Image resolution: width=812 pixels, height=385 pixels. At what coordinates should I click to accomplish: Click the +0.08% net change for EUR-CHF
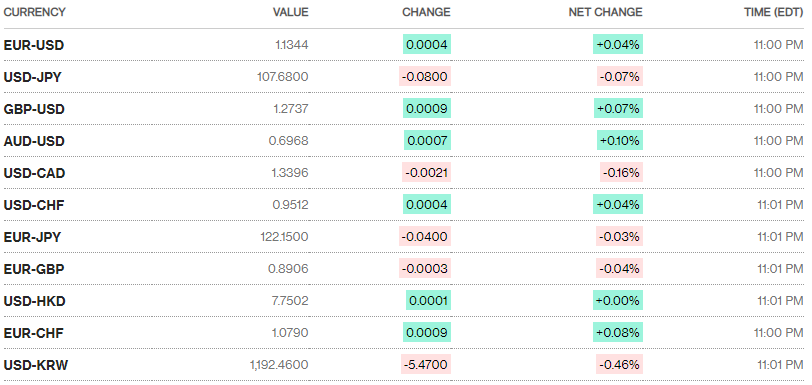(x=618, y=333)
